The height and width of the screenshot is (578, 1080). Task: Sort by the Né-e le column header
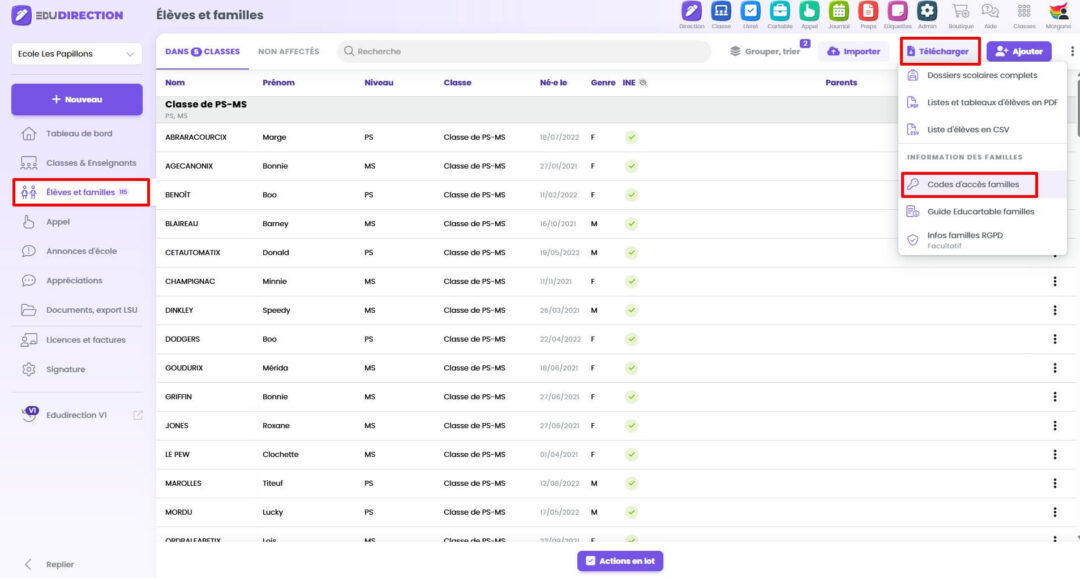553,83
